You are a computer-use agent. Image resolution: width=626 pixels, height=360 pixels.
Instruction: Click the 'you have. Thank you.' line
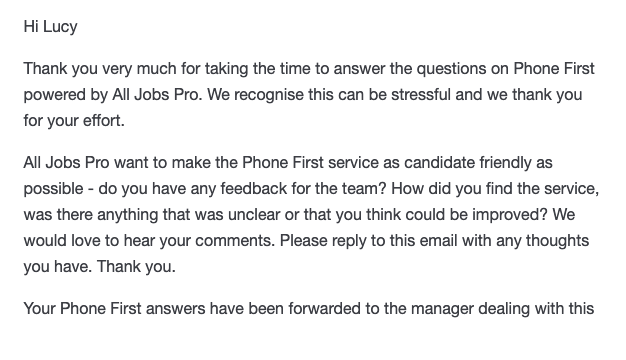point(99,267)
